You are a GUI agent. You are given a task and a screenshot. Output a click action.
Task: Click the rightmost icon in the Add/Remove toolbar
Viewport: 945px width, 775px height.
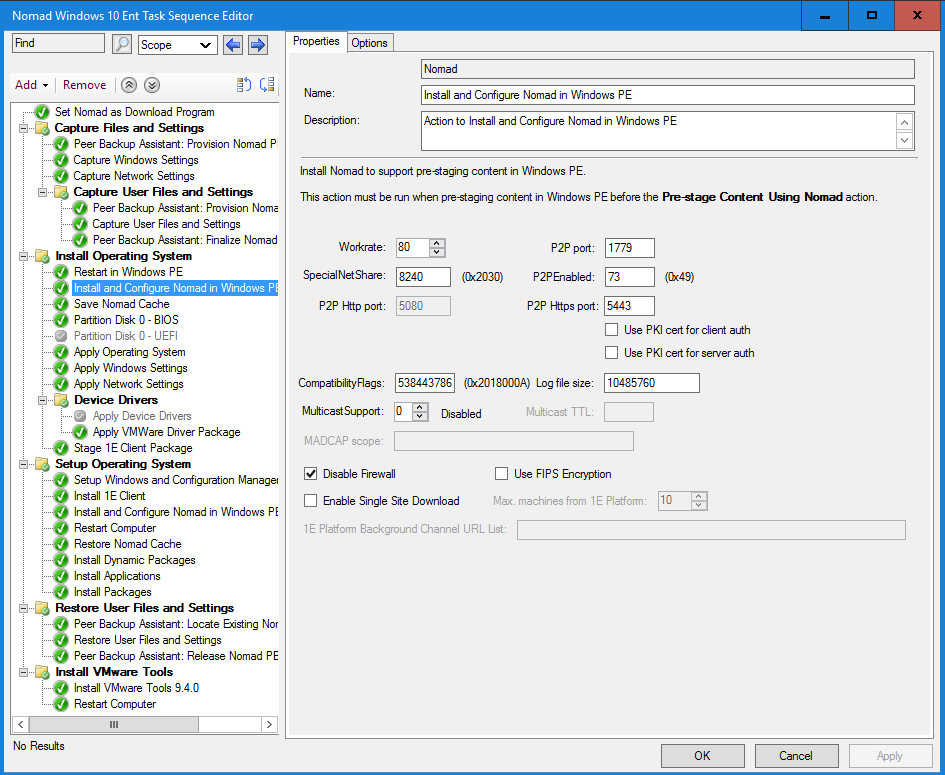[267, 85]
